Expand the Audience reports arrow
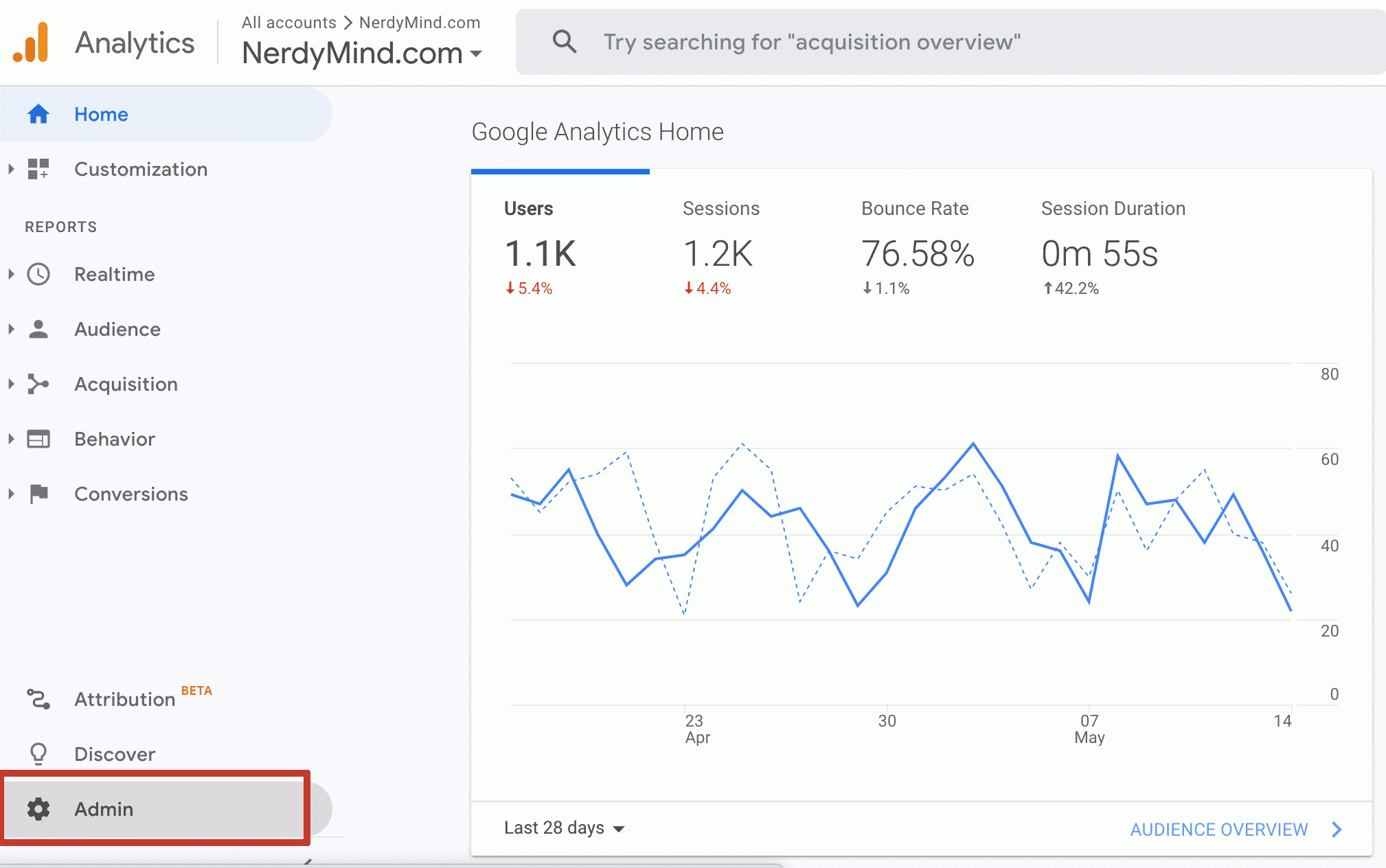The width and height of the screenshot is (1386, 868). click(11, 329)
